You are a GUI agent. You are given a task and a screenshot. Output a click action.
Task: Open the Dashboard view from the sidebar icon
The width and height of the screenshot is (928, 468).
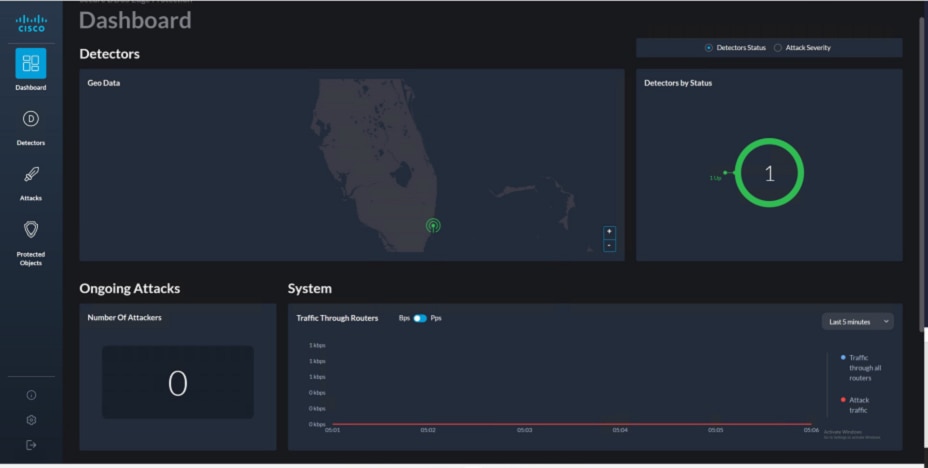pyautogui.click(x=31, y=63)
